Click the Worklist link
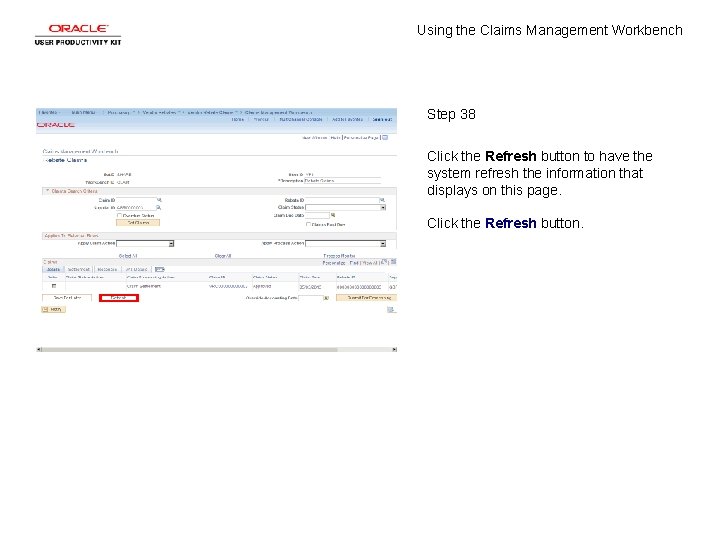Screen dimensions: 720x540 point(261,119)
